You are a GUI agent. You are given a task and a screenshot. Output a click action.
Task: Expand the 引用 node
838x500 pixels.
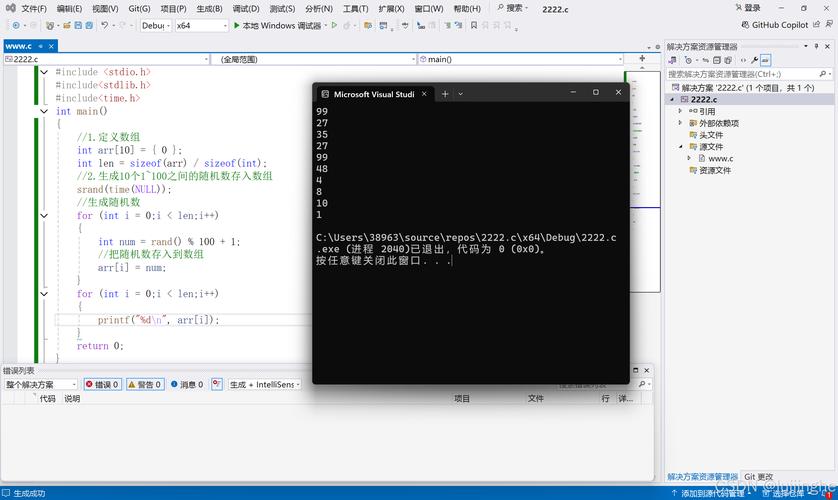point(680,111)
